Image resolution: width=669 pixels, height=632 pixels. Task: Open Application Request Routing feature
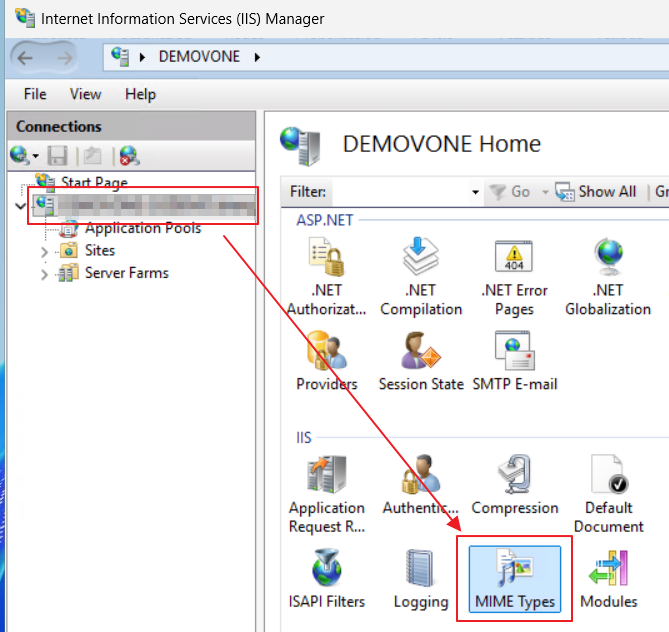point(326,494)
